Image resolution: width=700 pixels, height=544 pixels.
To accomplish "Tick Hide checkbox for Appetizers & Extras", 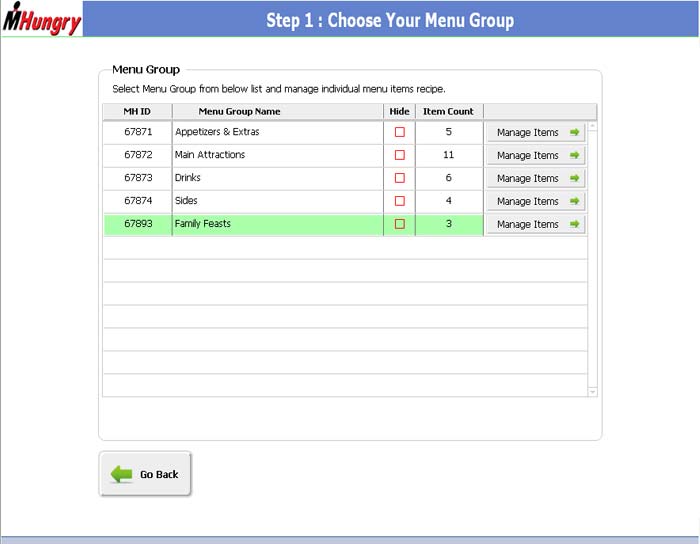I will [x=400, y=132].
